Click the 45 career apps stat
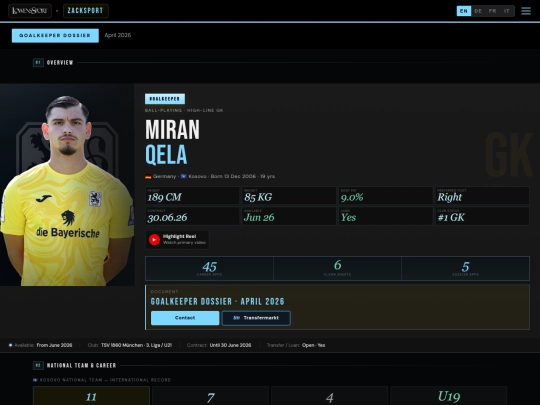This screenshot has height=405, width=540. pos(209,268)
